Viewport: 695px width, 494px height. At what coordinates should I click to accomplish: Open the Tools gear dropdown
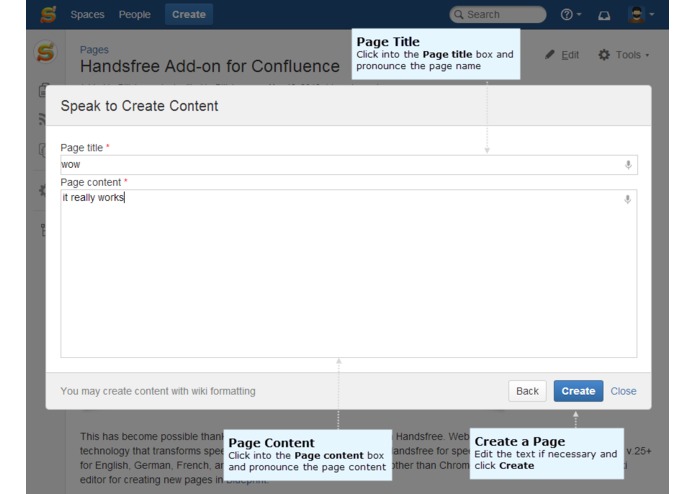(x=624, y=55)
